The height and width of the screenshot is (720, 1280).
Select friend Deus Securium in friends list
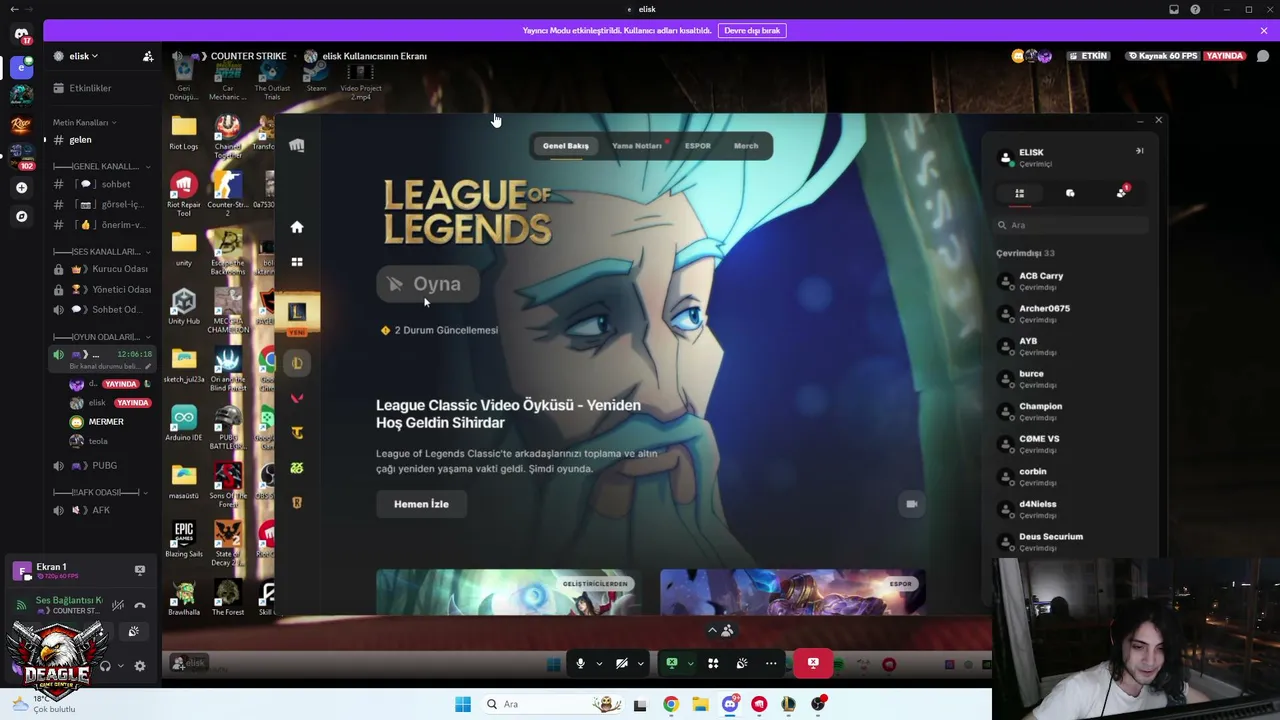[x=1072, y=542]
